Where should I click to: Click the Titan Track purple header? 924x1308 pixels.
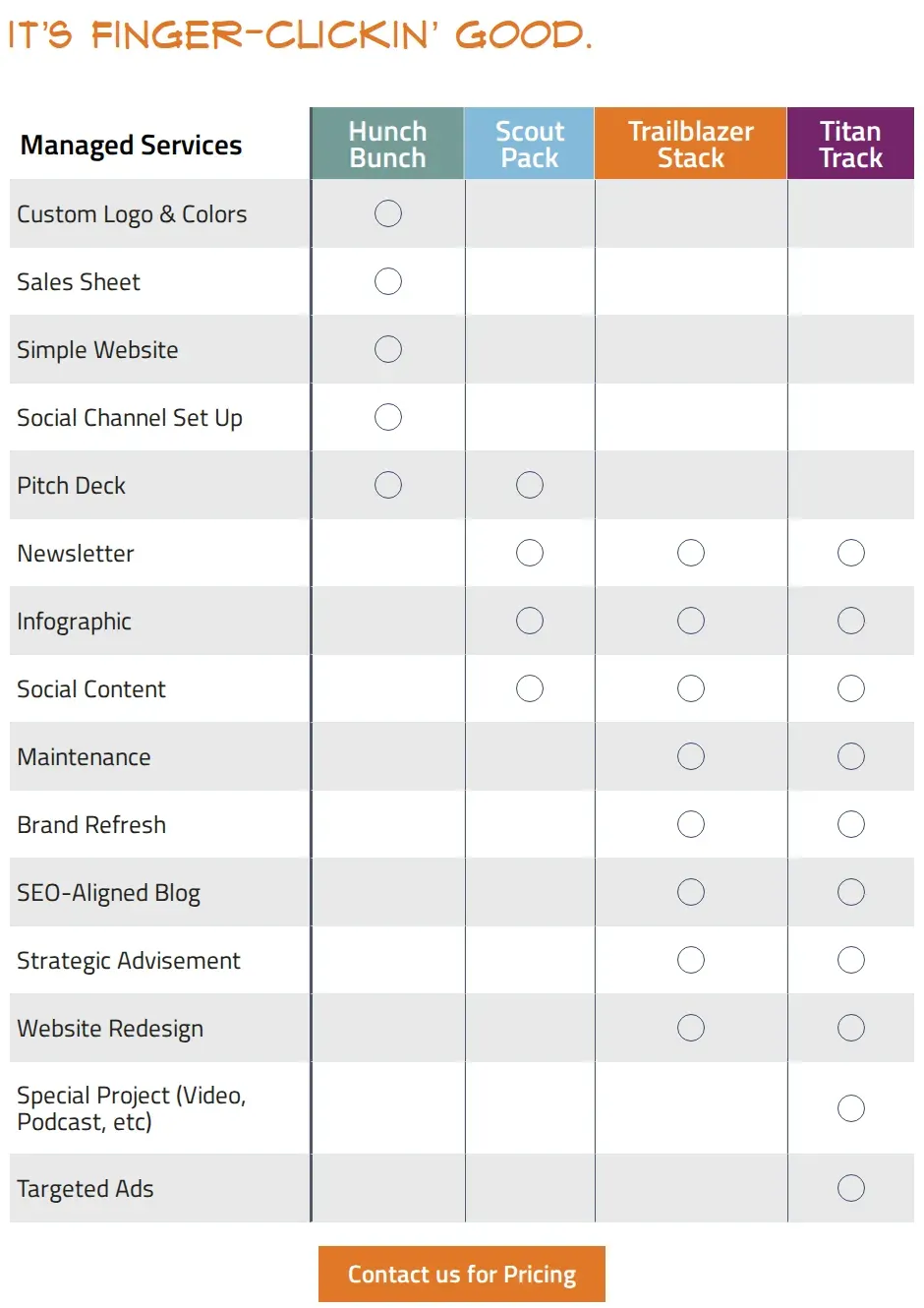coord(851,144)
